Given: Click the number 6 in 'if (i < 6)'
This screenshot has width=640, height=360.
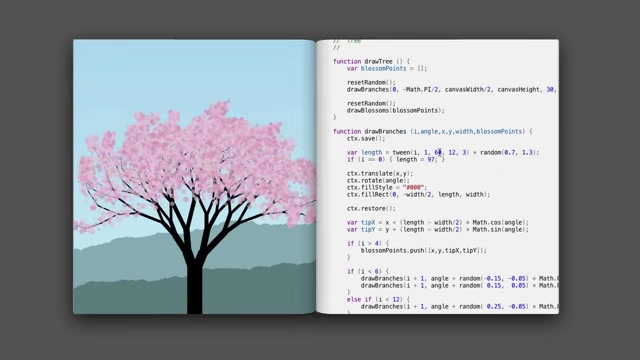Looking at the screenshot, I should click(x=377, y=271).
